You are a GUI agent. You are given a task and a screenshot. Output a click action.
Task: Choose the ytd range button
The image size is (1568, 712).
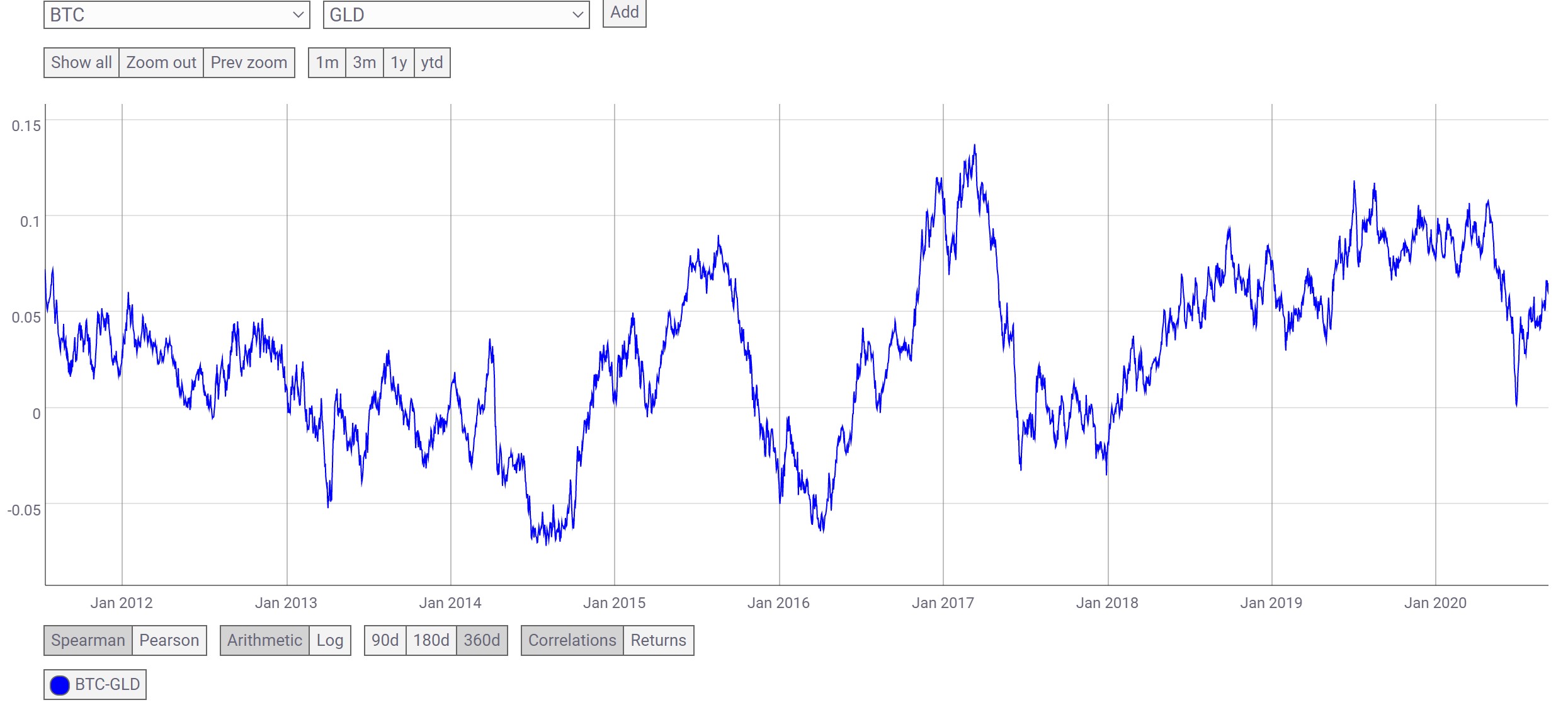pyautogui.click(x=432, y=63)
